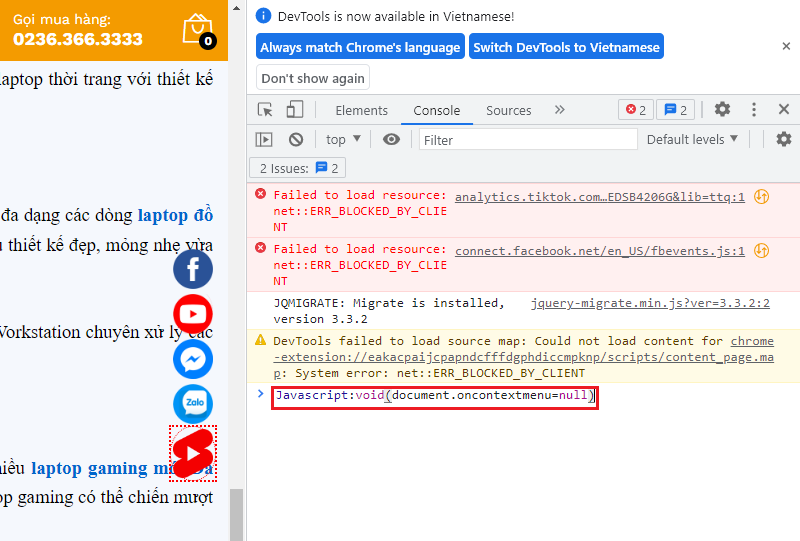Open the top JavaScript context dropdown
The height and width of the screenshot is (541, 800).
(343, 139)
